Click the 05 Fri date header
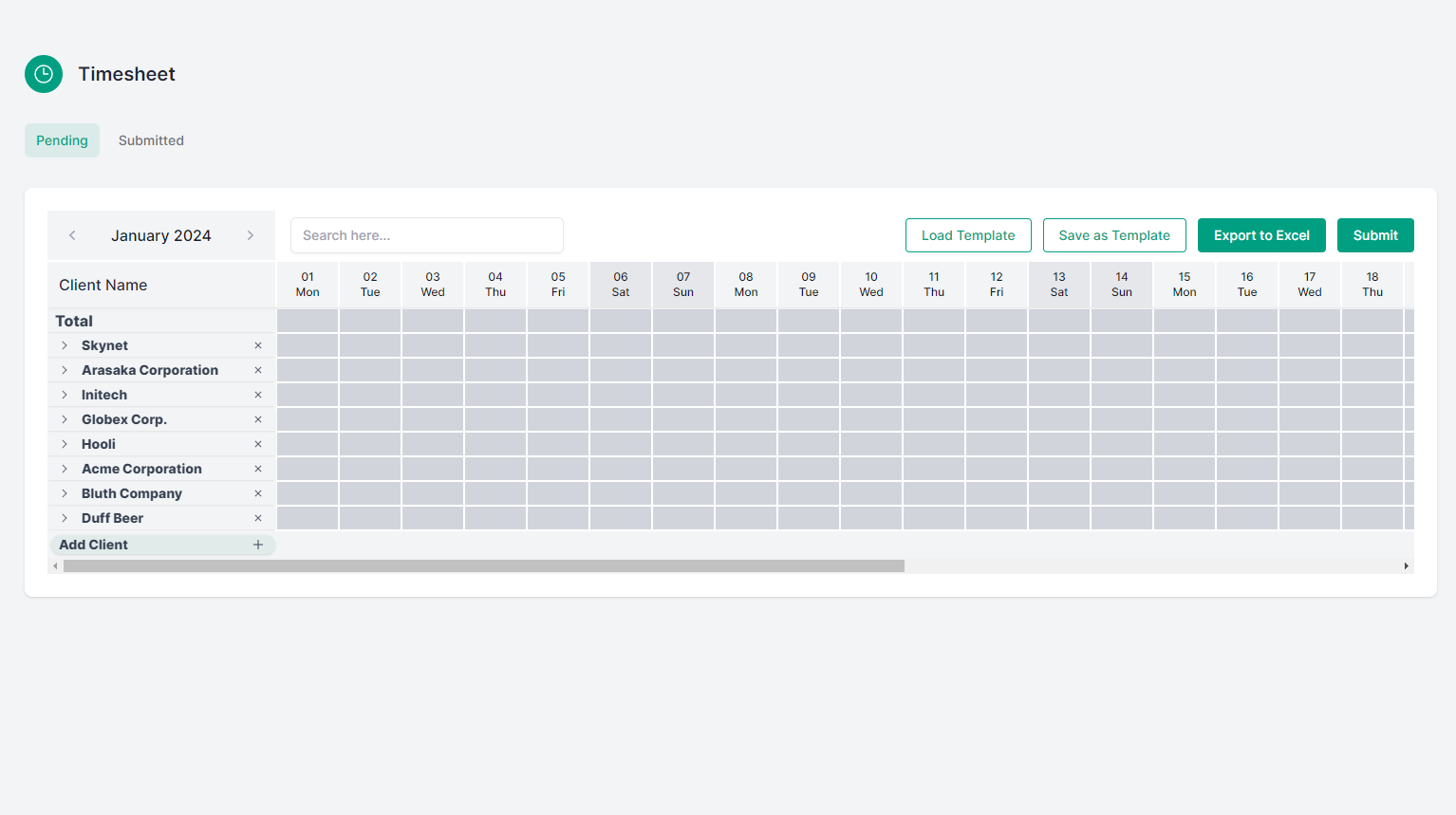This screenshot has height=815, width=1456. 558,285
